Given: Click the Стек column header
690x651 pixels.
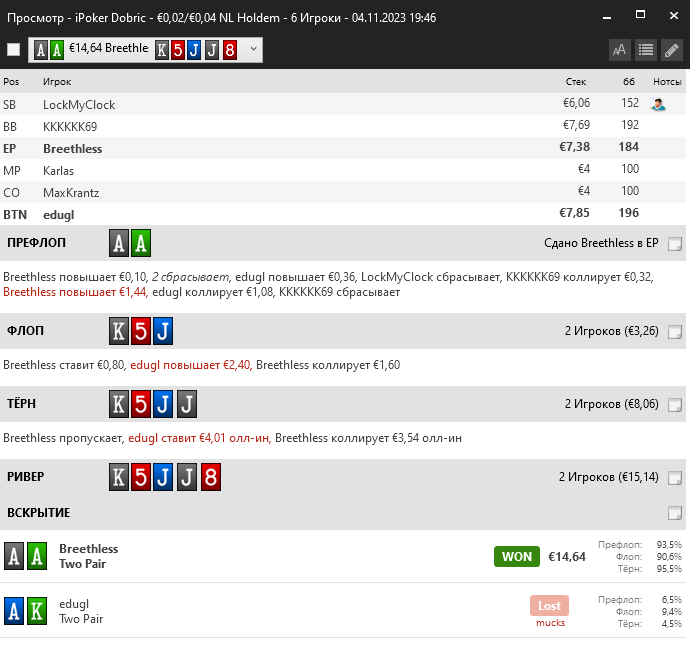Looking at the screenshot, I should pos(576,82).
